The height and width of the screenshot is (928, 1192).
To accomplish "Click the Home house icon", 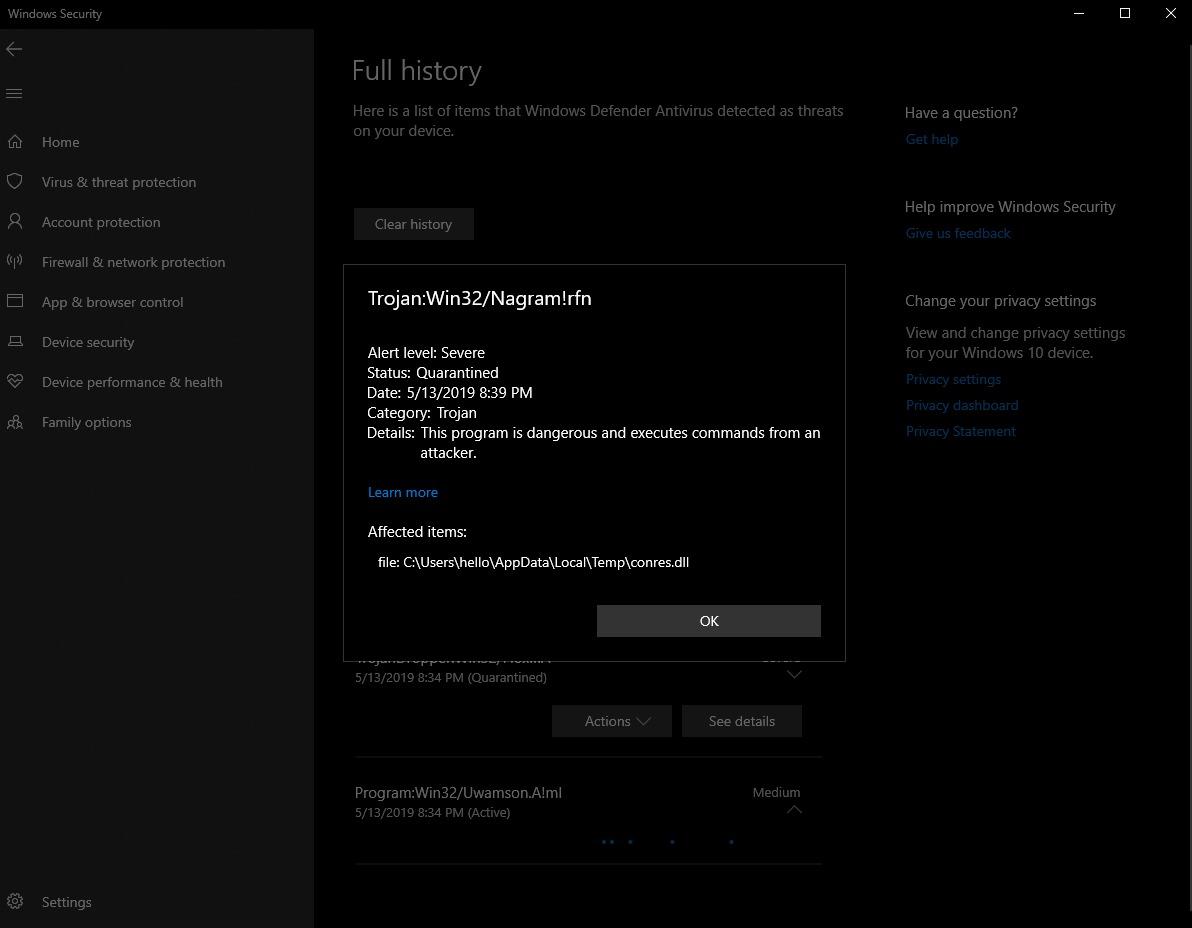I will point(15,142).
